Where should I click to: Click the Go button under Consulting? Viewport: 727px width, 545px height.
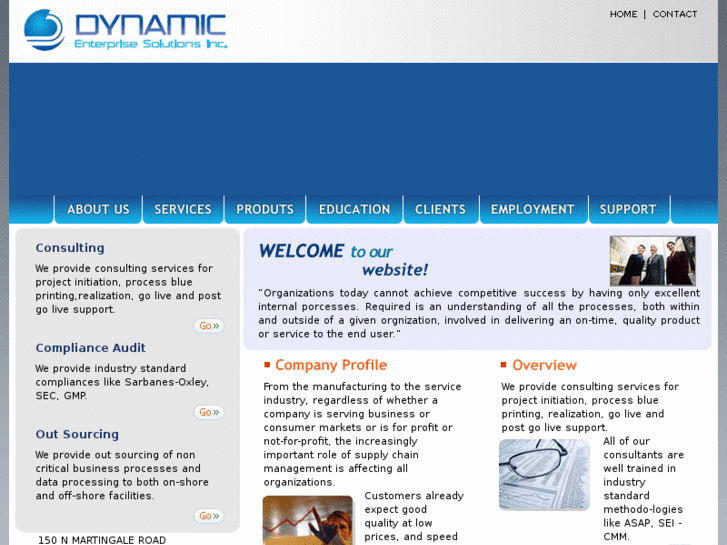coord(209,326)
